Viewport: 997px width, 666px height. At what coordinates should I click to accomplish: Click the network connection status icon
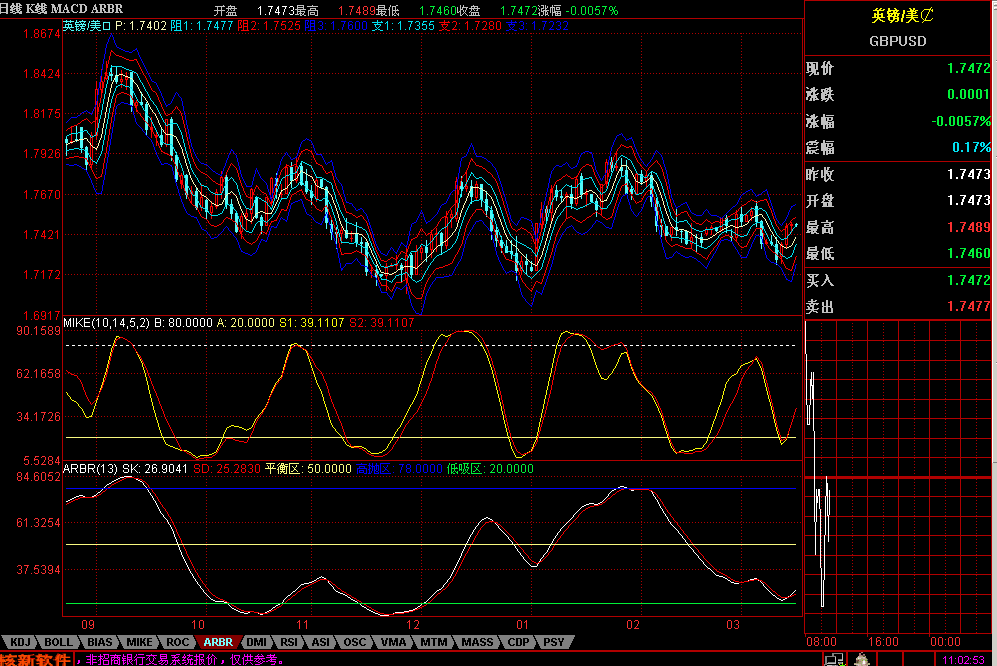pos(832,659)
